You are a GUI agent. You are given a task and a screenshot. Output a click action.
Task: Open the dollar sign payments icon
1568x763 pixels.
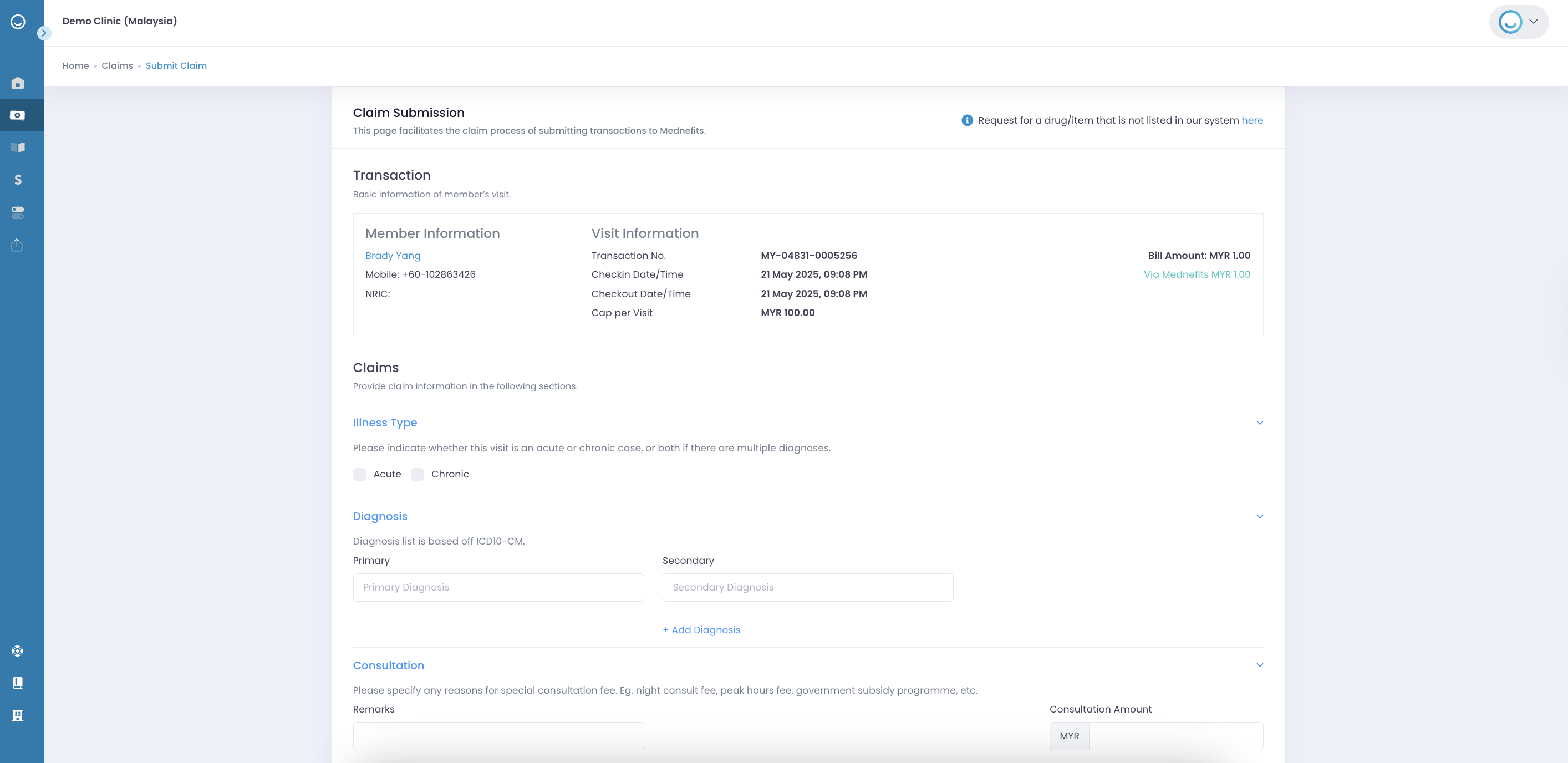(18, 180)
